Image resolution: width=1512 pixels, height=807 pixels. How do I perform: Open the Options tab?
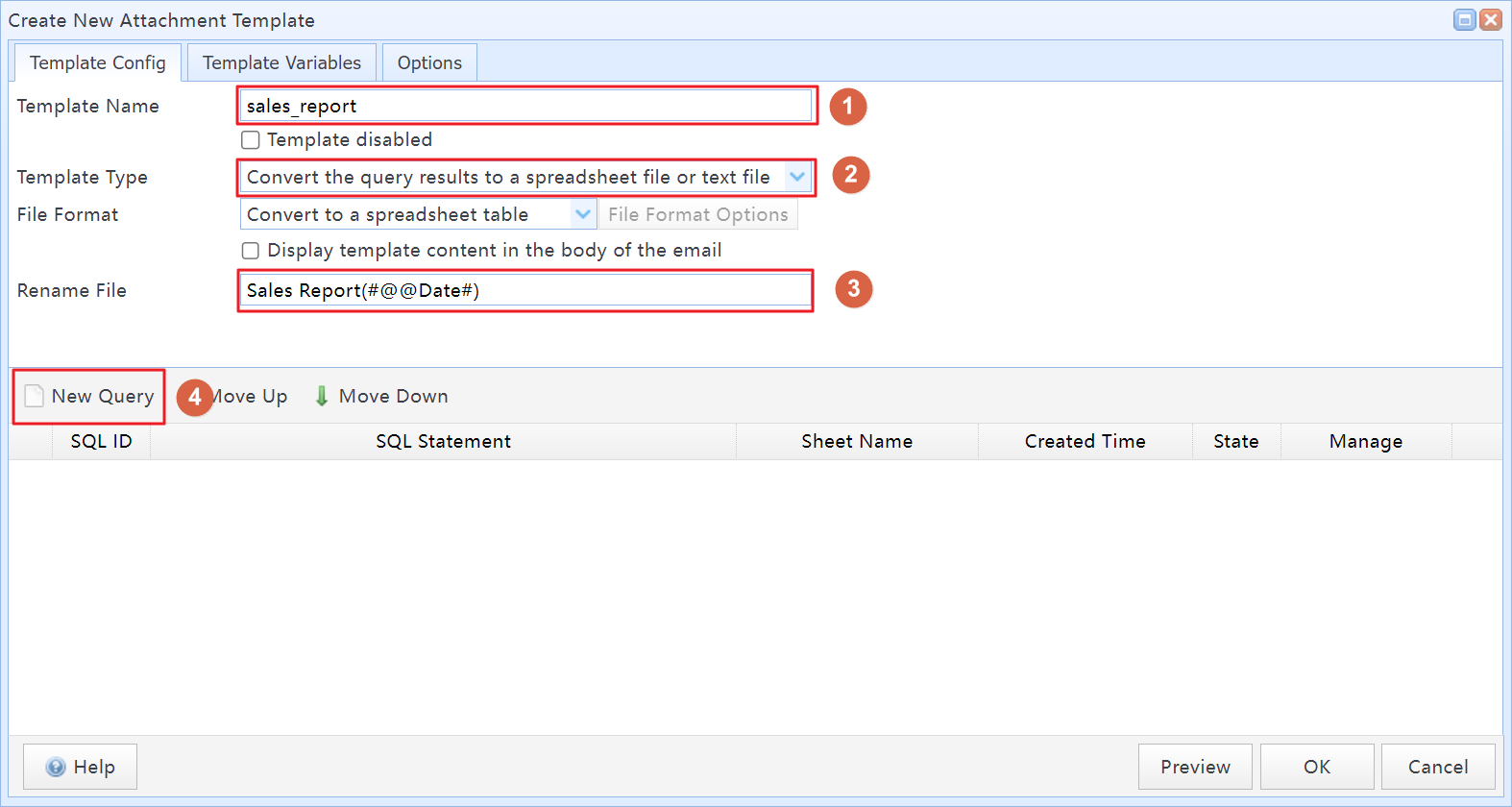click(x=429, y=63)
